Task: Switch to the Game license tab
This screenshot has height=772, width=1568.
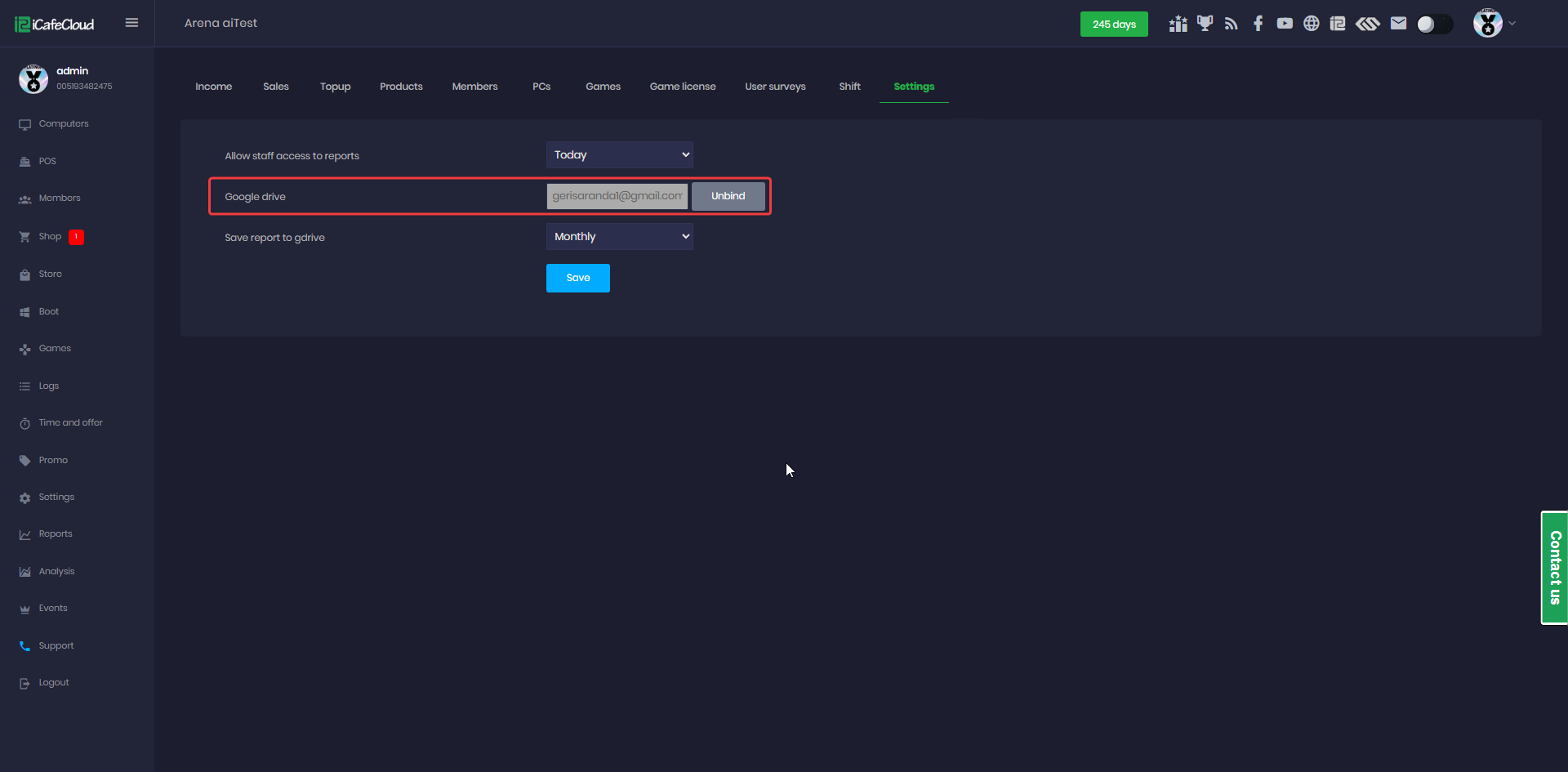Action: (682, 87)
